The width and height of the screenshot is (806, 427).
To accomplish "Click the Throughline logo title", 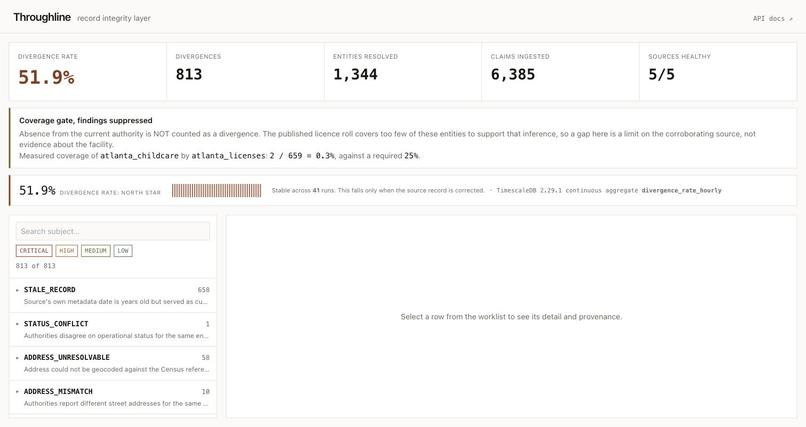I will click(x=42, y=17).
